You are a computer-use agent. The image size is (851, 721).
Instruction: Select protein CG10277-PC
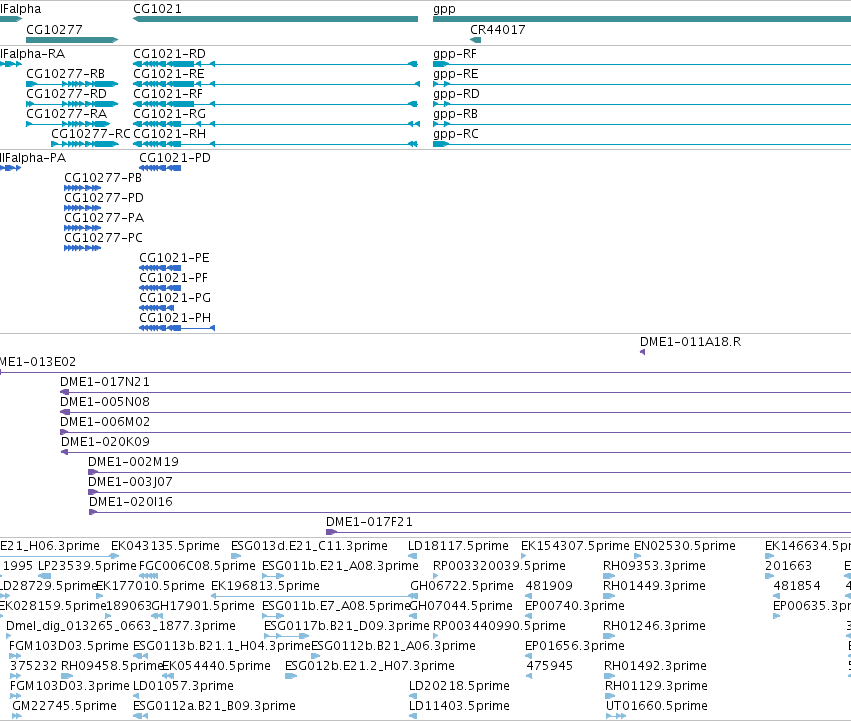point(82,248)
